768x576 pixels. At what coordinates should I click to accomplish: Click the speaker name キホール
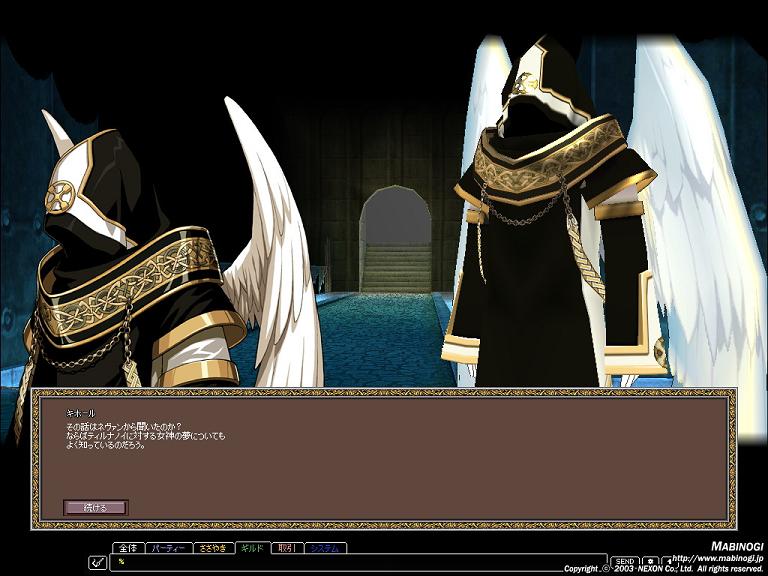tap(81, 413)
